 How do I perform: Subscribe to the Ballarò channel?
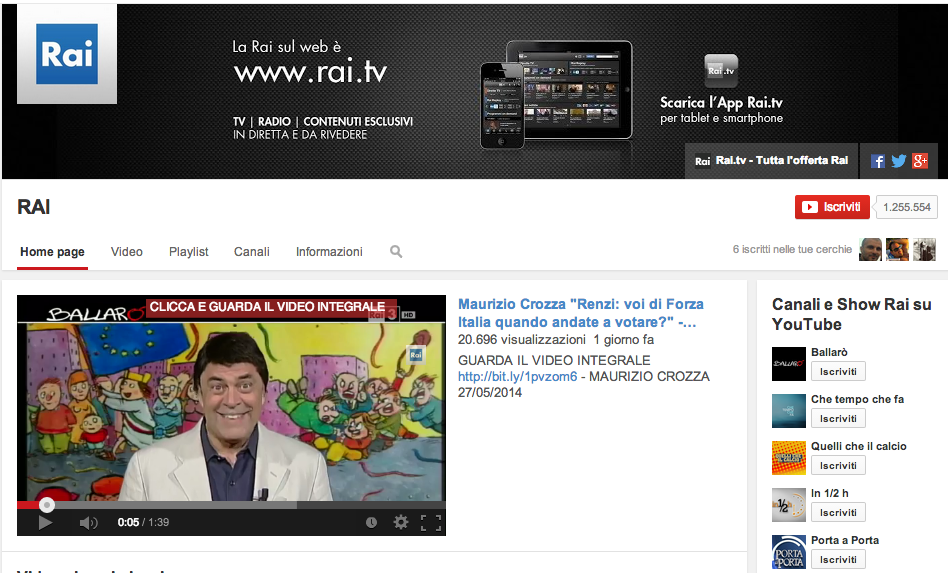838,372
